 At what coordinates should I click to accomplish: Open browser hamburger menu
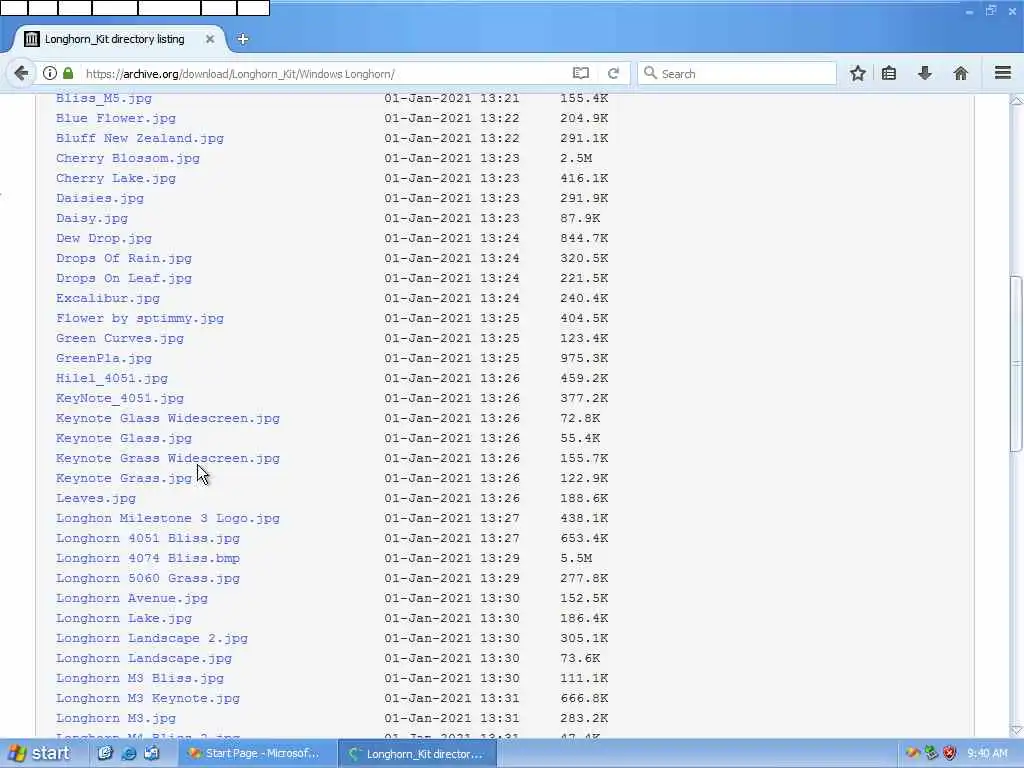(x=1002, y=72)
